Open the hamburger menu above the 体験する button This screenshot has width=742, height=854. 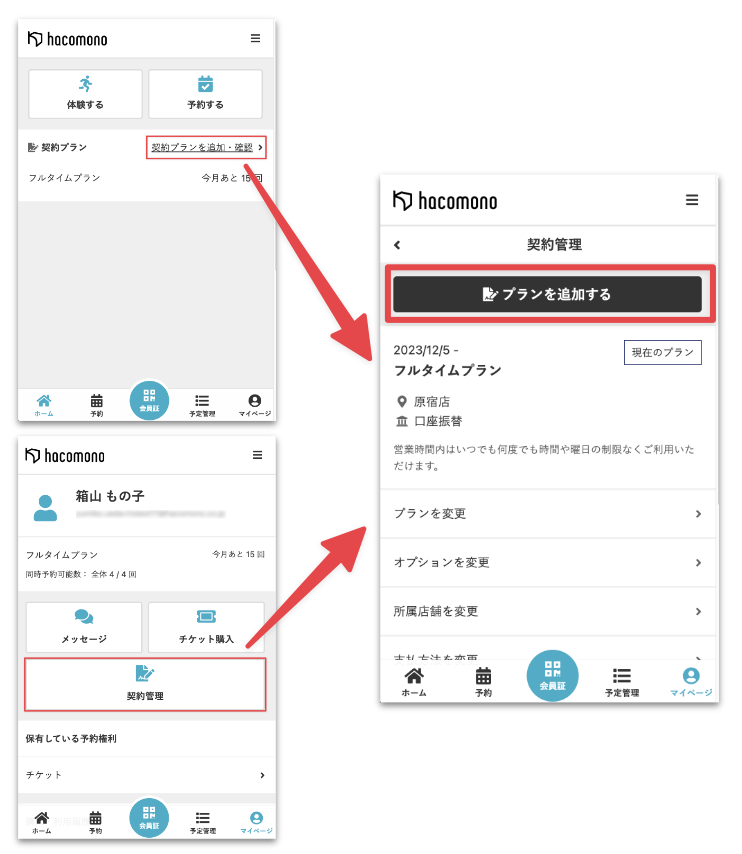coord(255,38)
